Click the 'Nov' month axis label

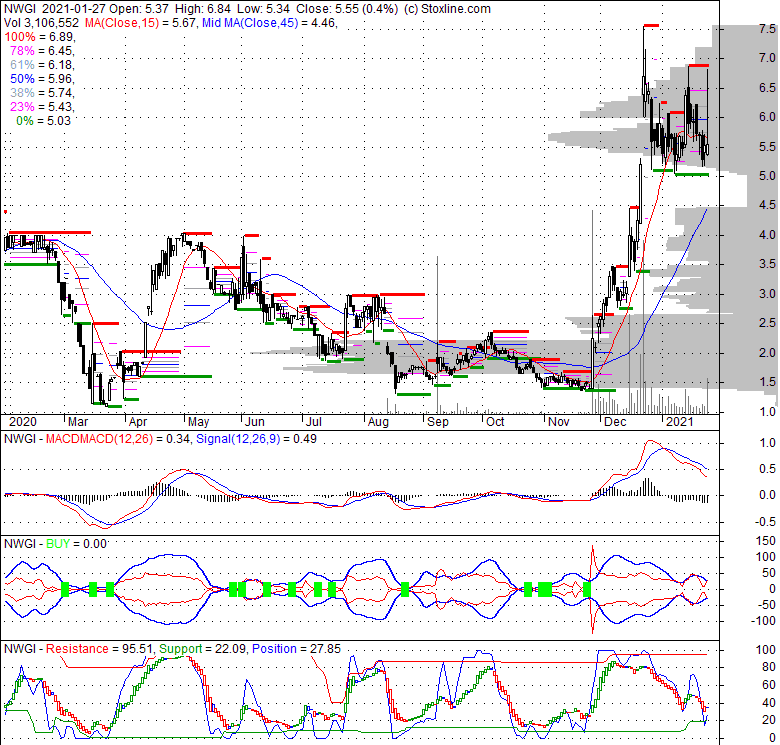click(x=558, y=422)
